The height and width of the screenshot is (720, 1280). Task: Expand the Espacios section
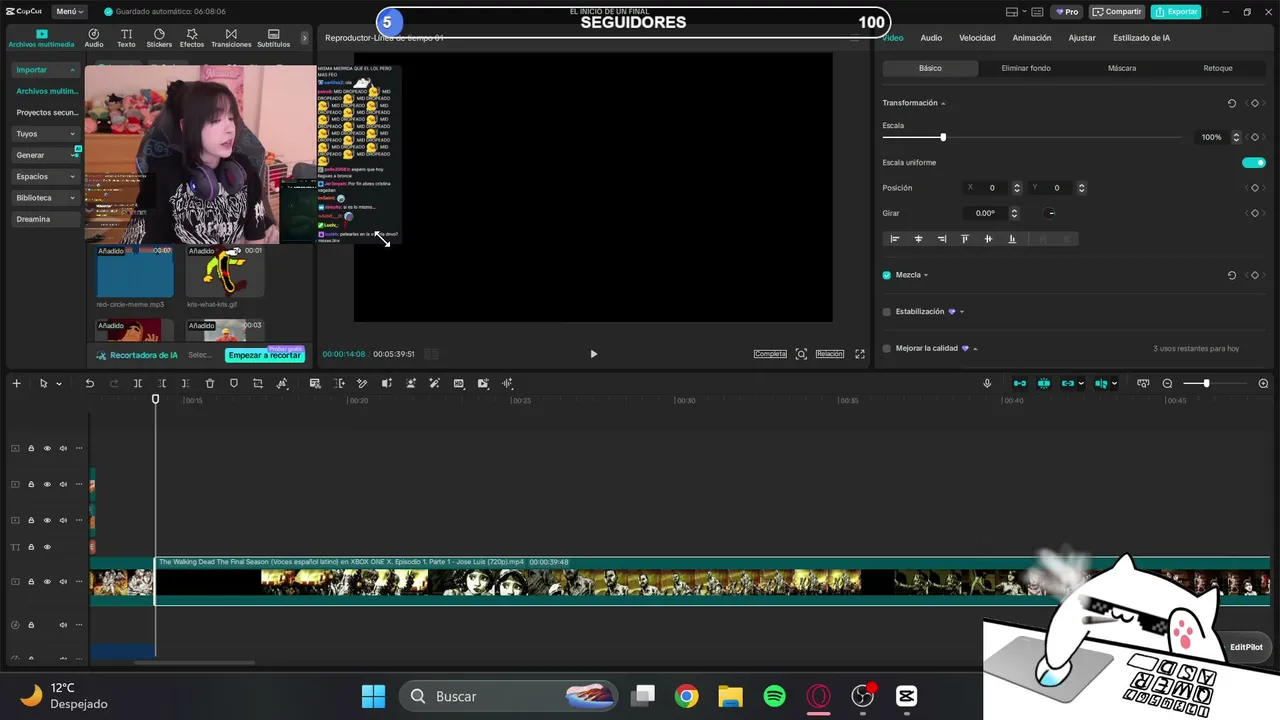[46, 177]
